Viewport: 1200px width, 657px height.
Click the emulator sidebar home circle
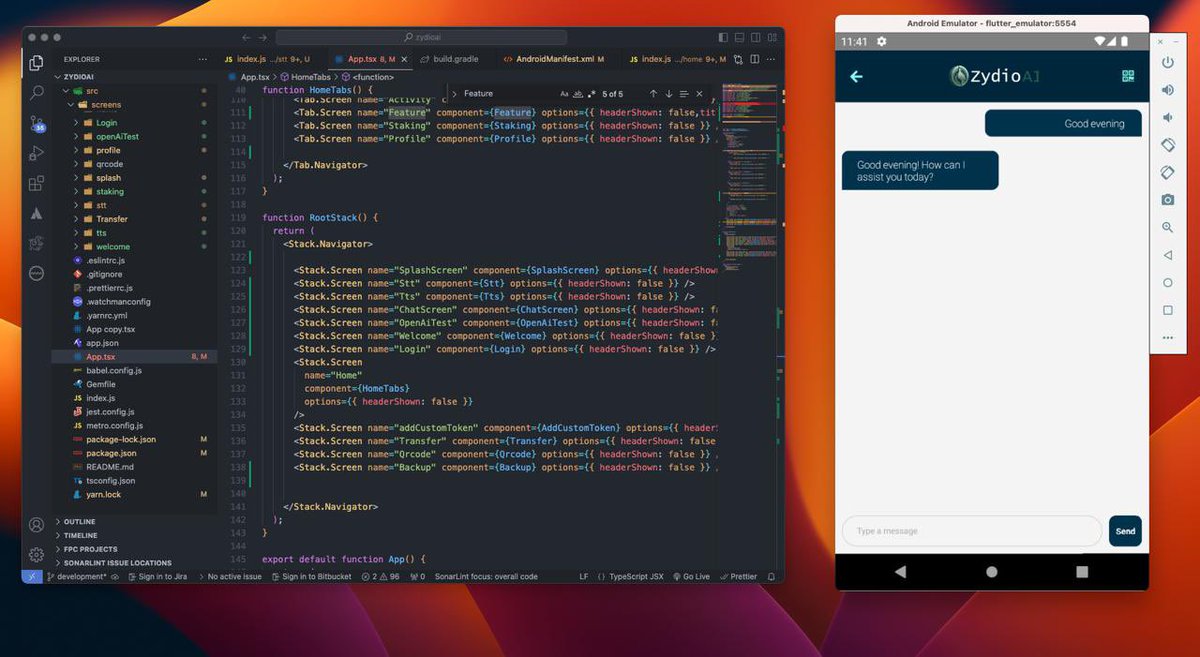[1167, 283]
